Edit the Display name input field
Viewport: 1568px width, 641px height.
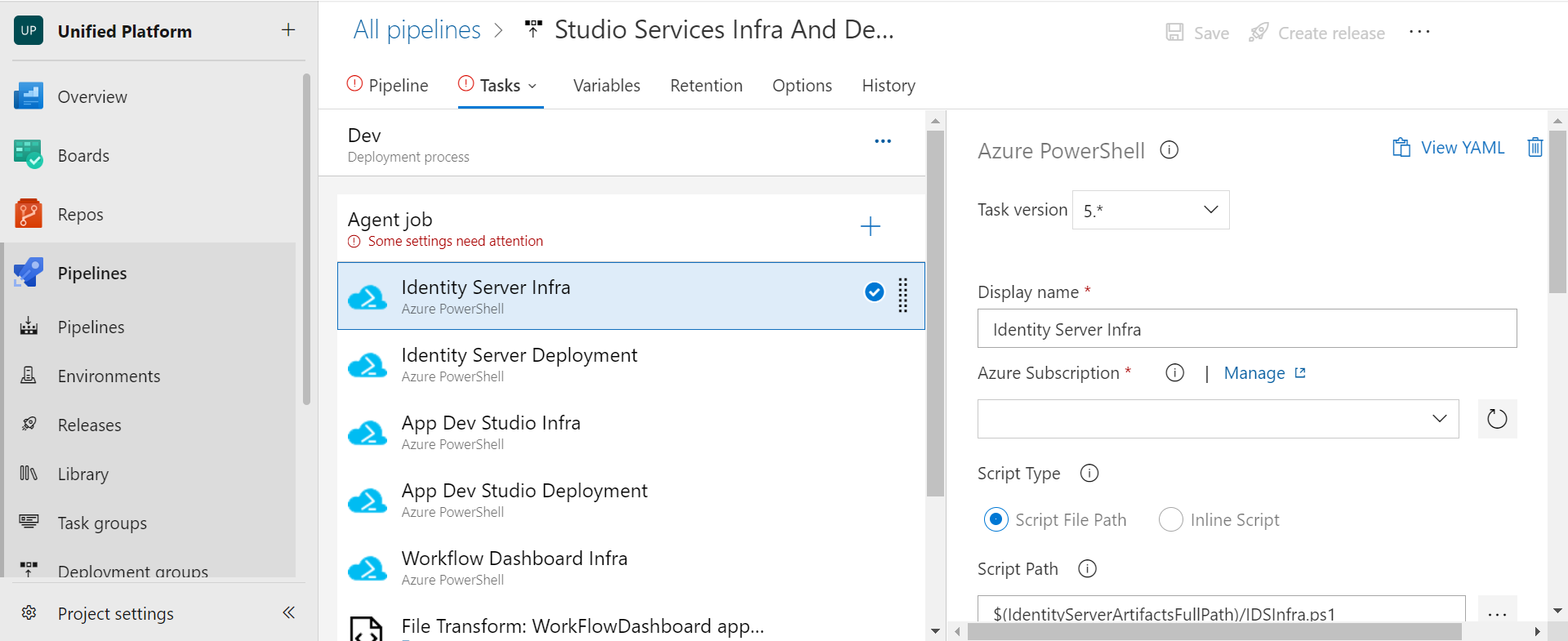tap(1247, 329)
